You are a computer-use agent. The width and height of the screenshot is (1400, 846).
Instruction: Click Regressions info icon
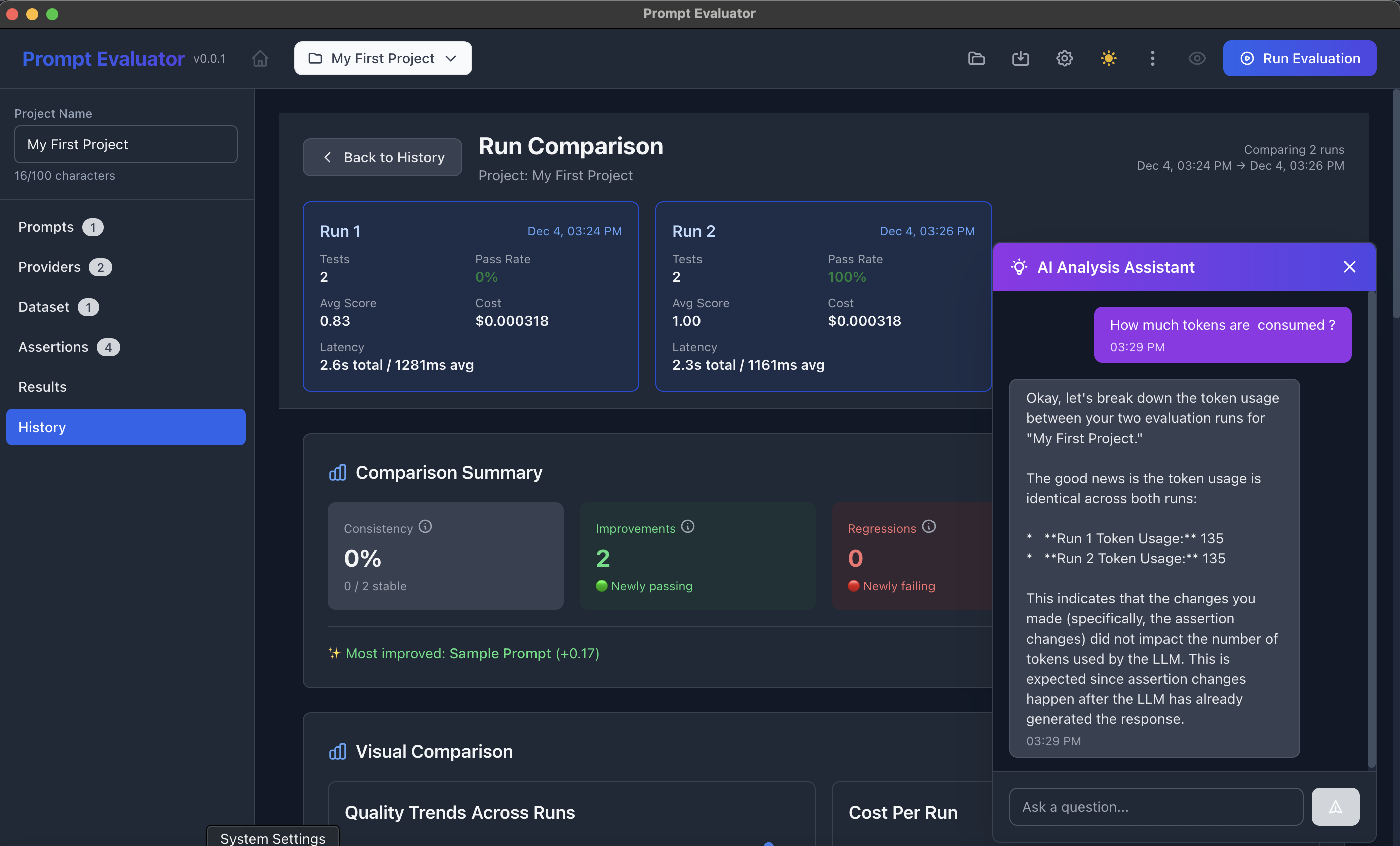point(929,527)
